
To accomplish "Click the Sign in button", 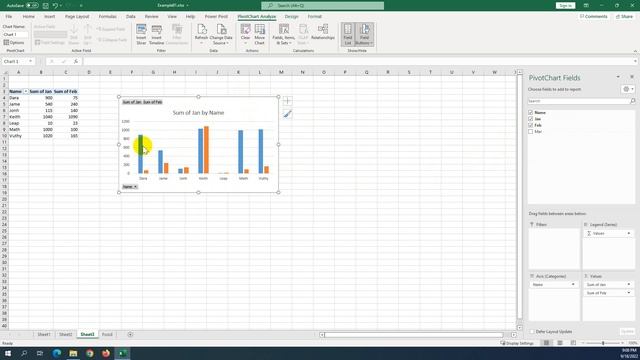I will tap(565, 6).
